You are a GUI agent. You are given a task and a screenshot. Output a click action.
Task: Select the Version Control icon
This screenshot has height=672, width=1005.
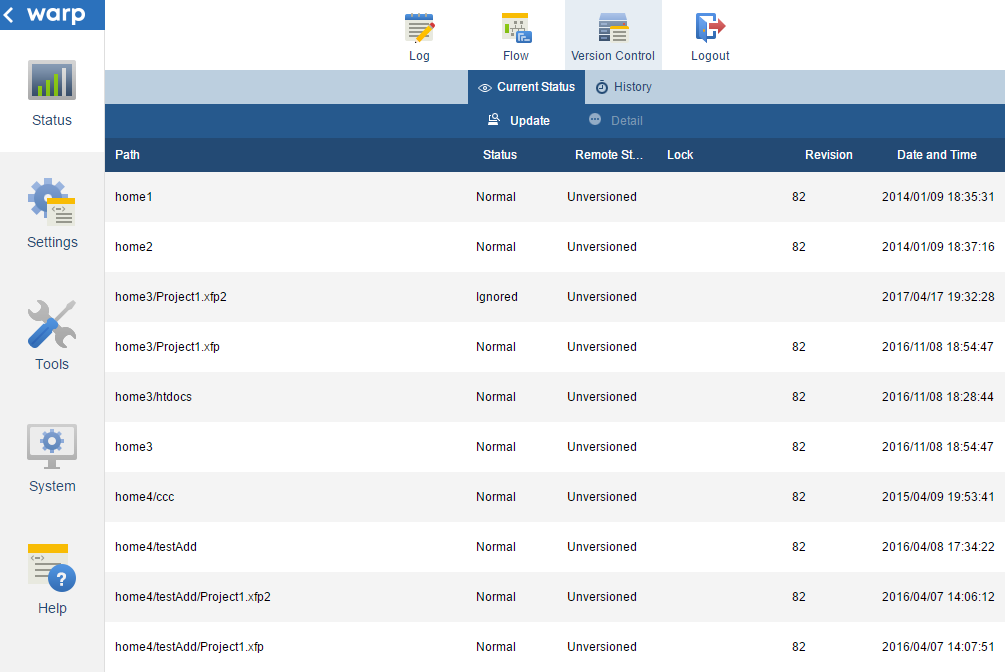pyautogui.click(x=612, y=28)
